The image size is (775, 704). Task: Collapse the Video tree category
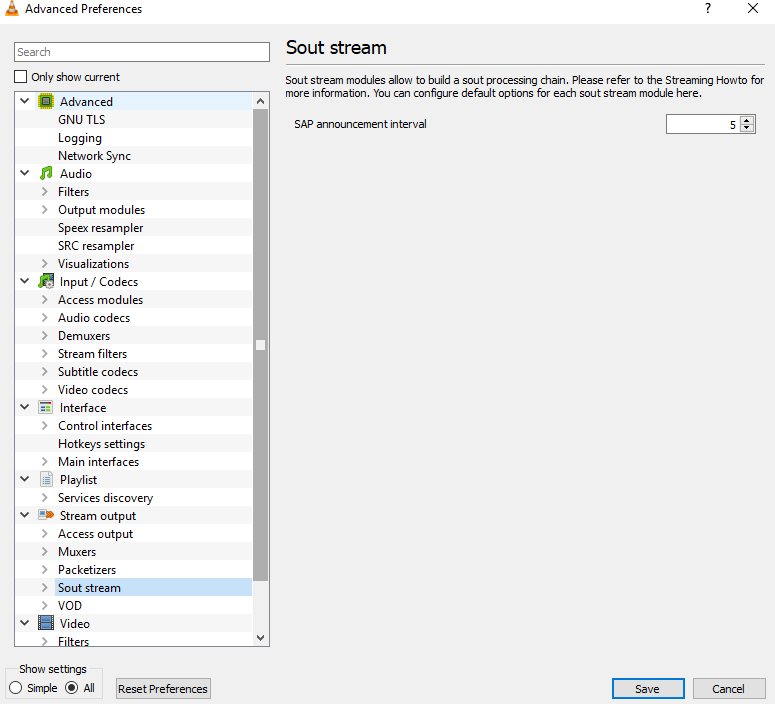[25, 623]
